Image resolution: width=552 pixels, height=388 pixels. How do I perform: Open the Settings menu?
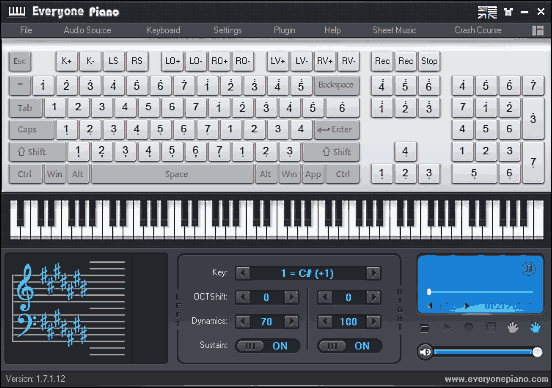(x=227, y=30)
